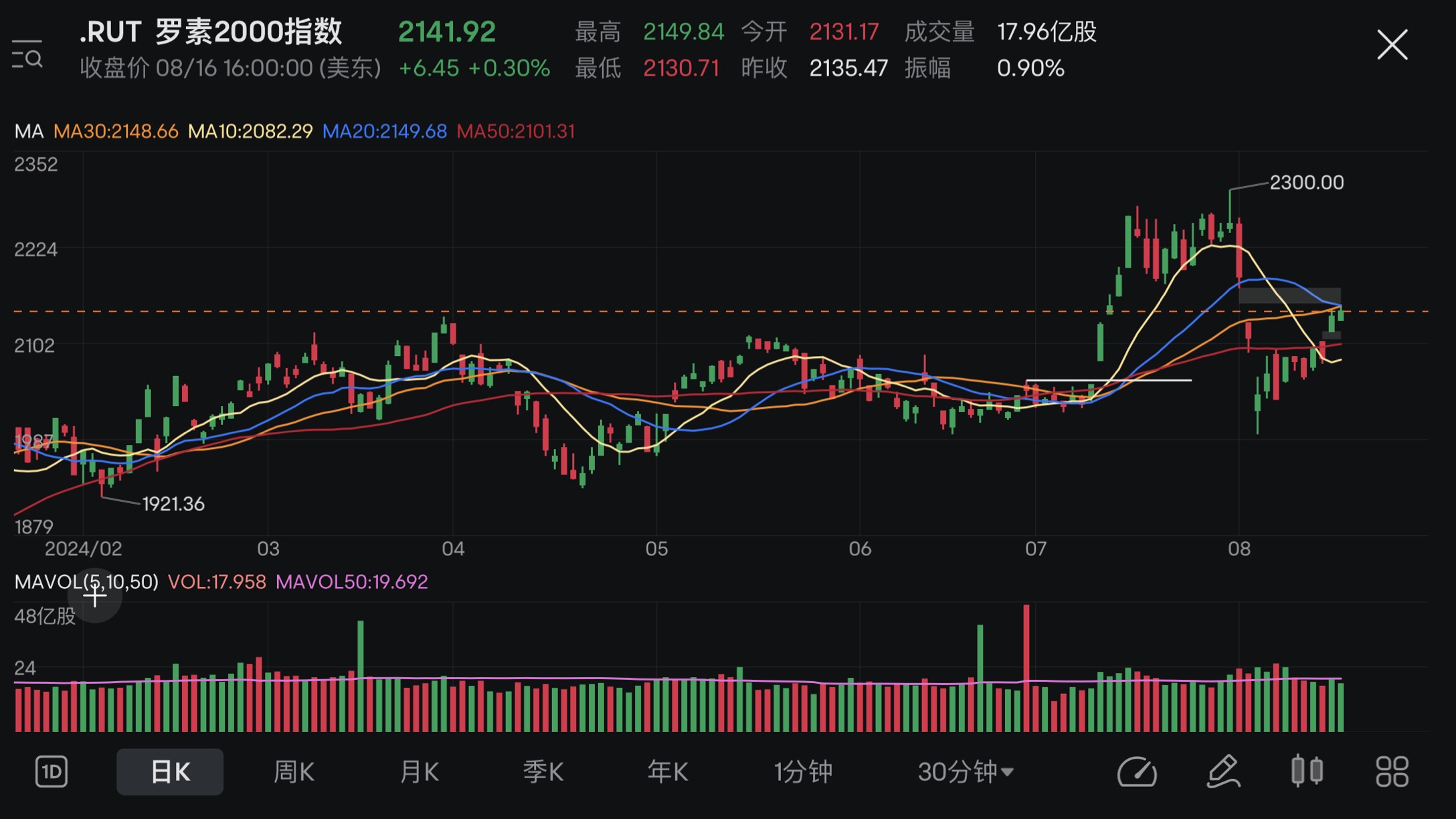Open the speedometer indicator icon
1456x819 pixels.
tap(1137, 772)
